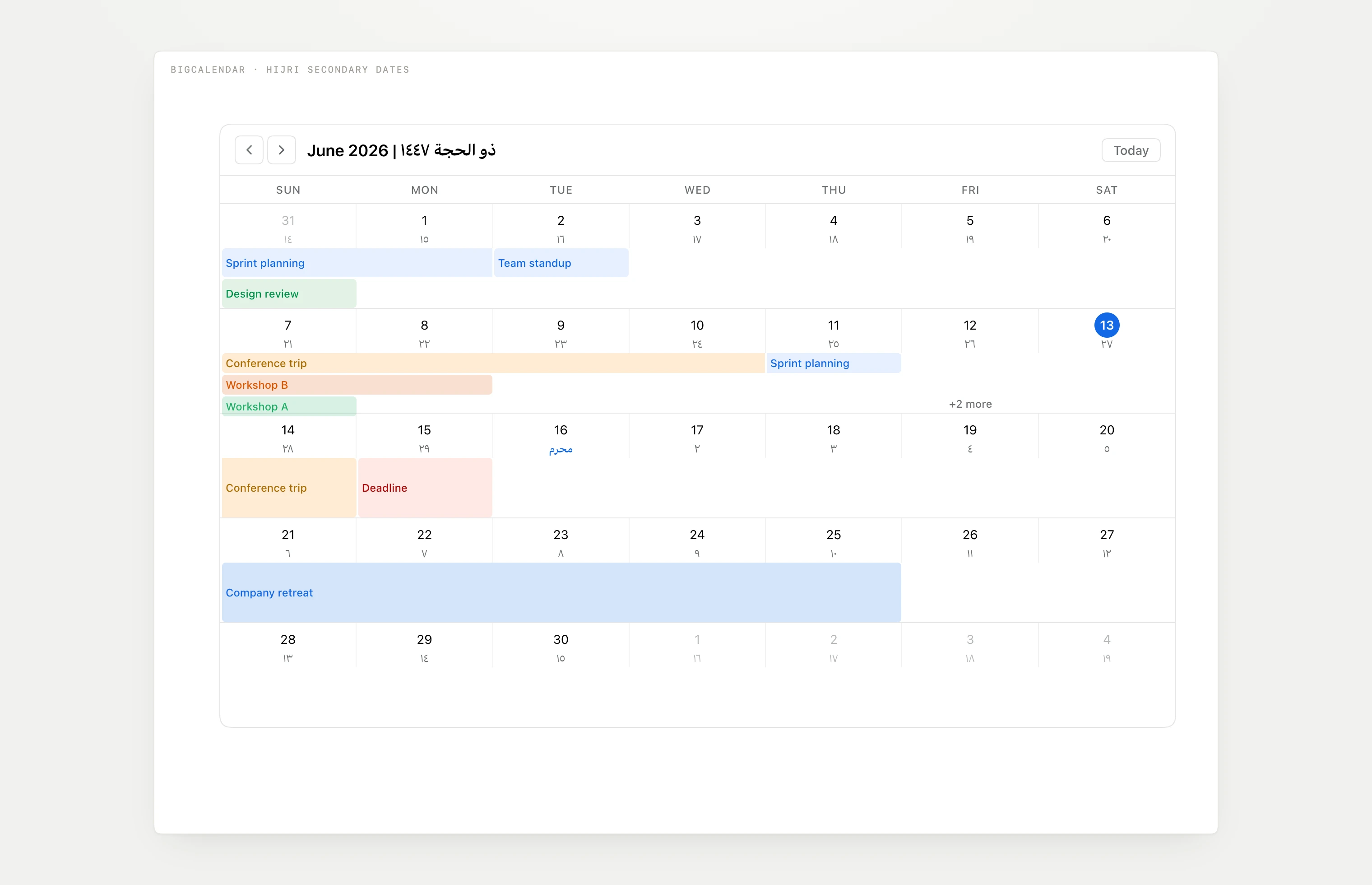
Task: Select date 27 on Saturday
Action: click(1106, 535)
